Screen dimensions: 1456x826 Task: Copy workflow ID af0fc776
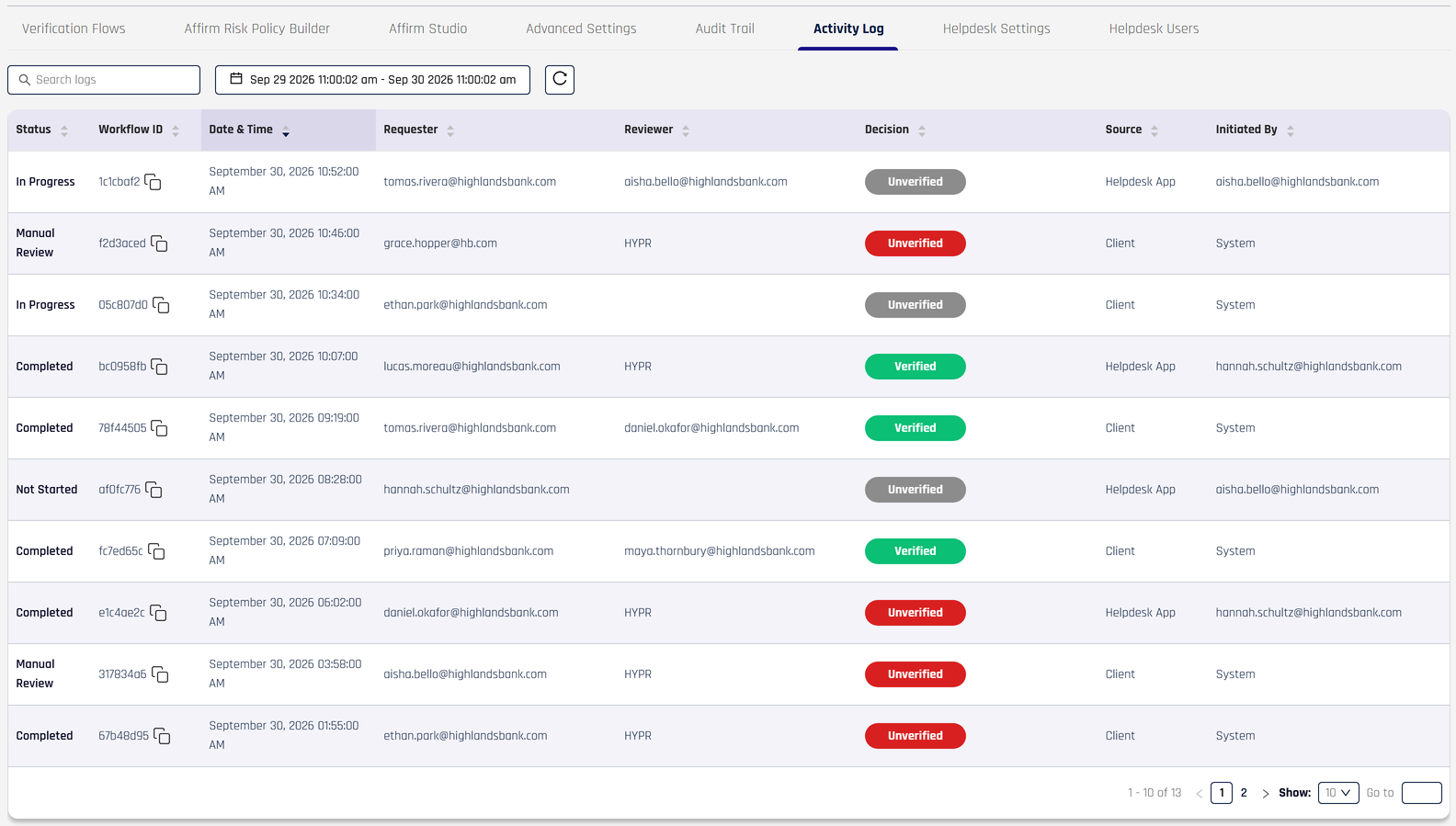tap(154, 490)
